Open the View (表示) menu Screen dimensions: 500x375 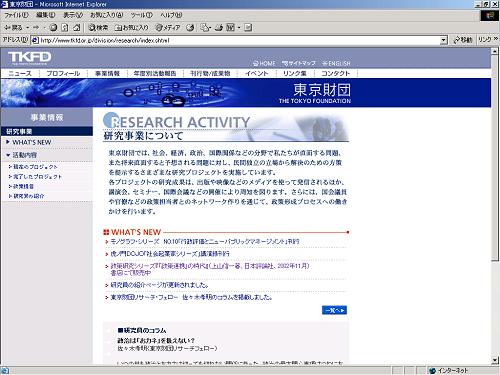[73, 15]
